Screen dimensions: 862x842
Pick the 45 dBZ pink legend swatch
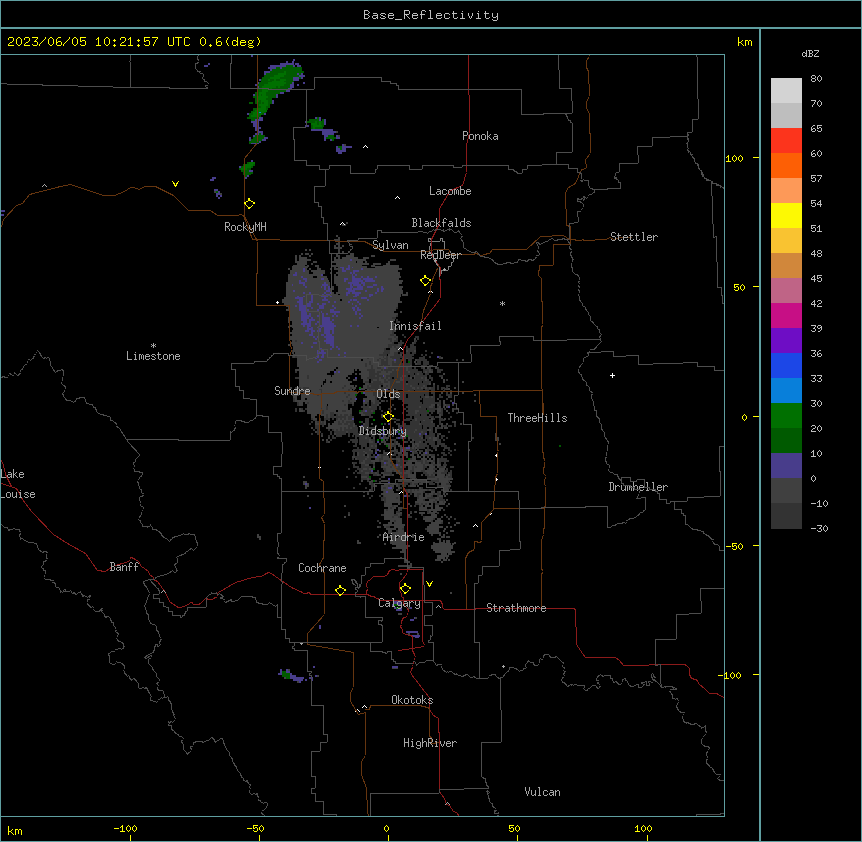click(786, 290)
